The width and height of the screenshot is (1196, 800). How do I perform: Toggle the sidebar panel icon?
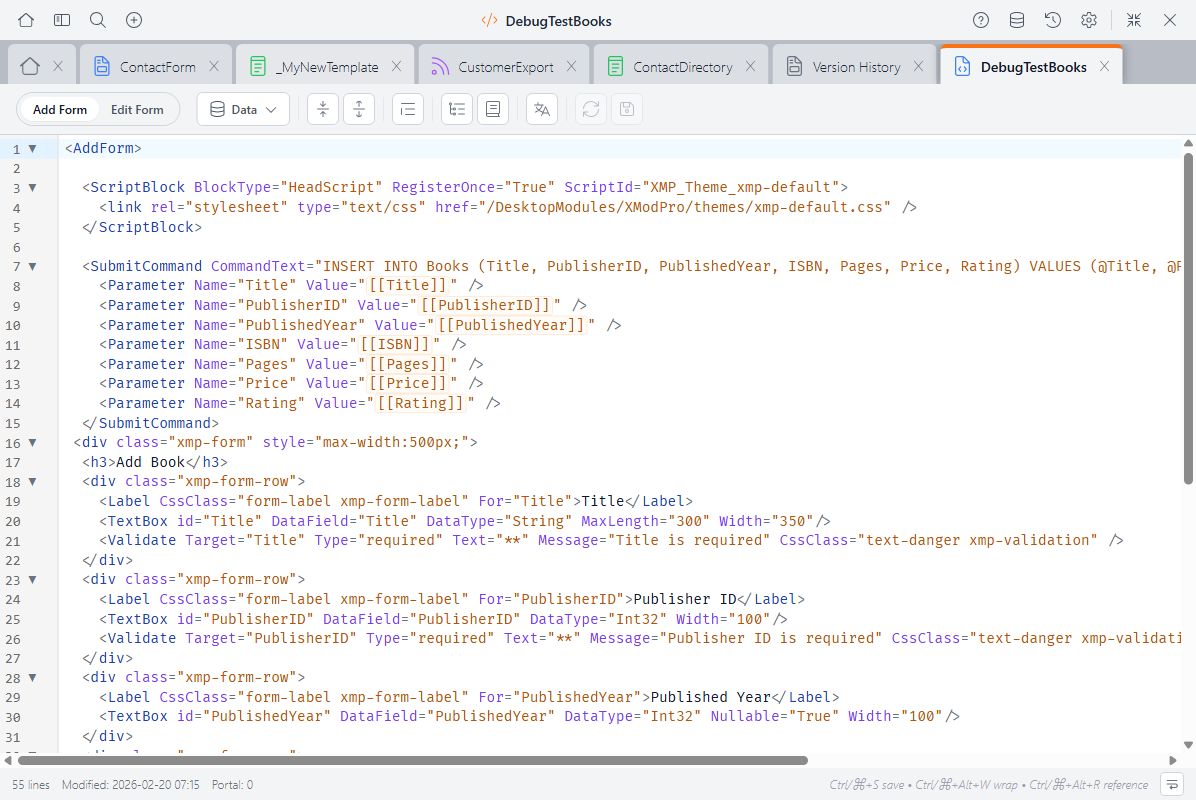[62, 21]
